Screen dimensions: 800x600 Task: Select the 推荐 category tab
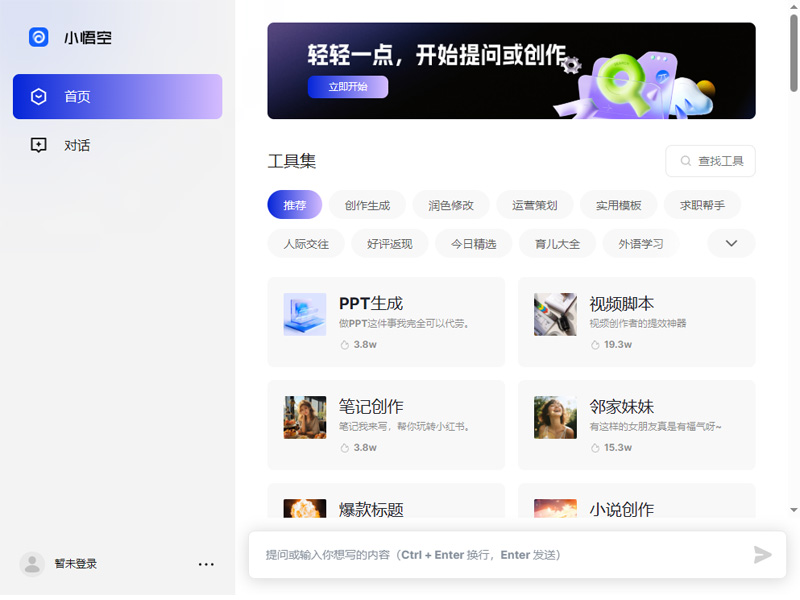pos(294,205)
